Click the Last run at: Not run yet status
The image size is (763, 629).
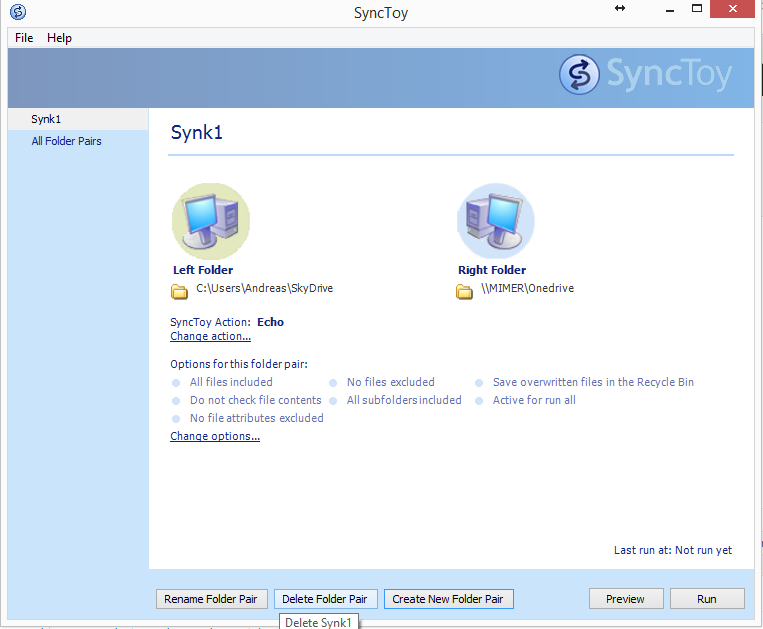672,550
